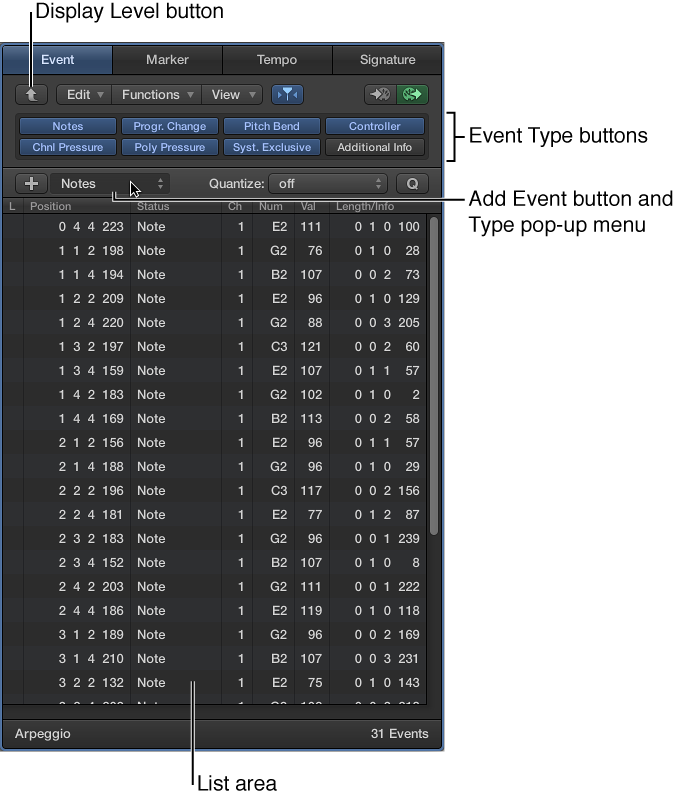Click length 0 0 1 239 in the list
Image resolution: width=686 pixels, height=802 pixels.
tap(387, 539)
